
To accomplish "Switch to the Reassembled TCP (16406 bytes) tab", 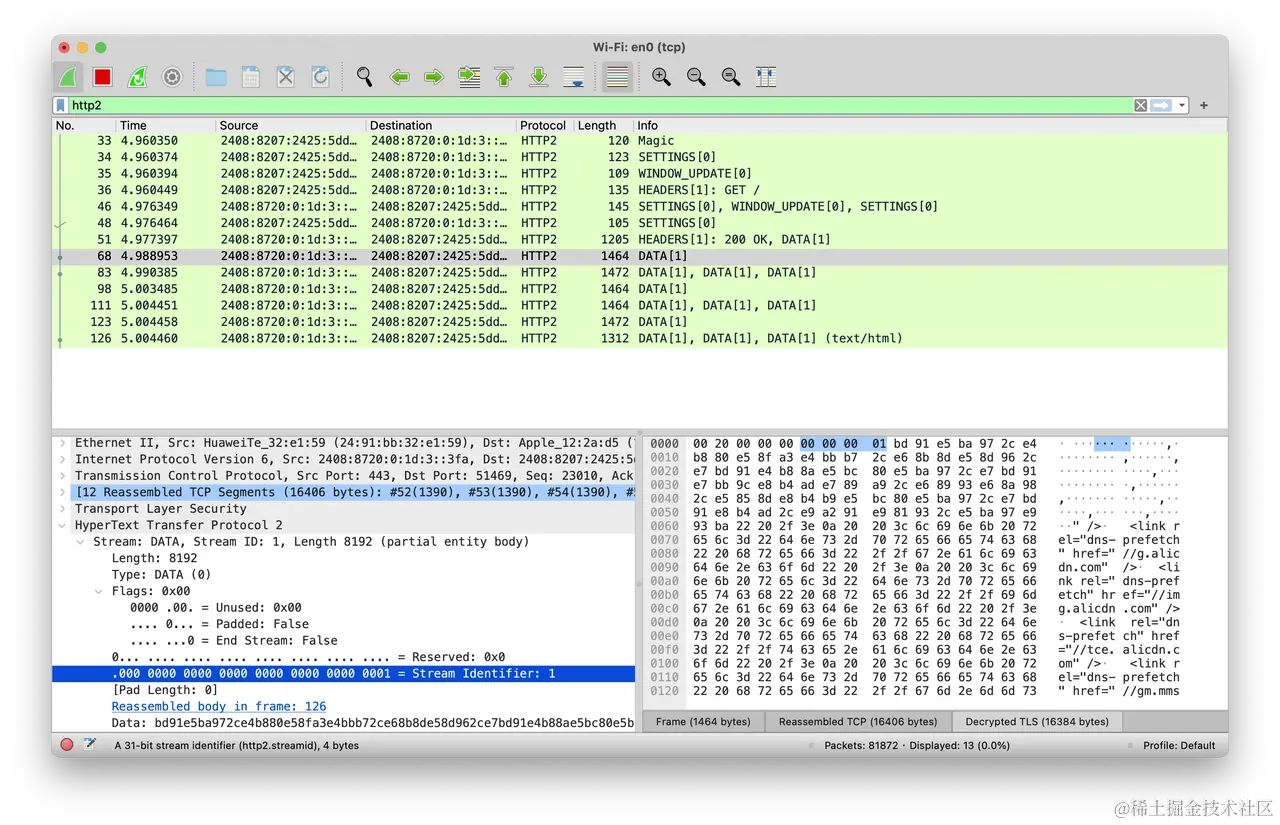I will point(858,721).
